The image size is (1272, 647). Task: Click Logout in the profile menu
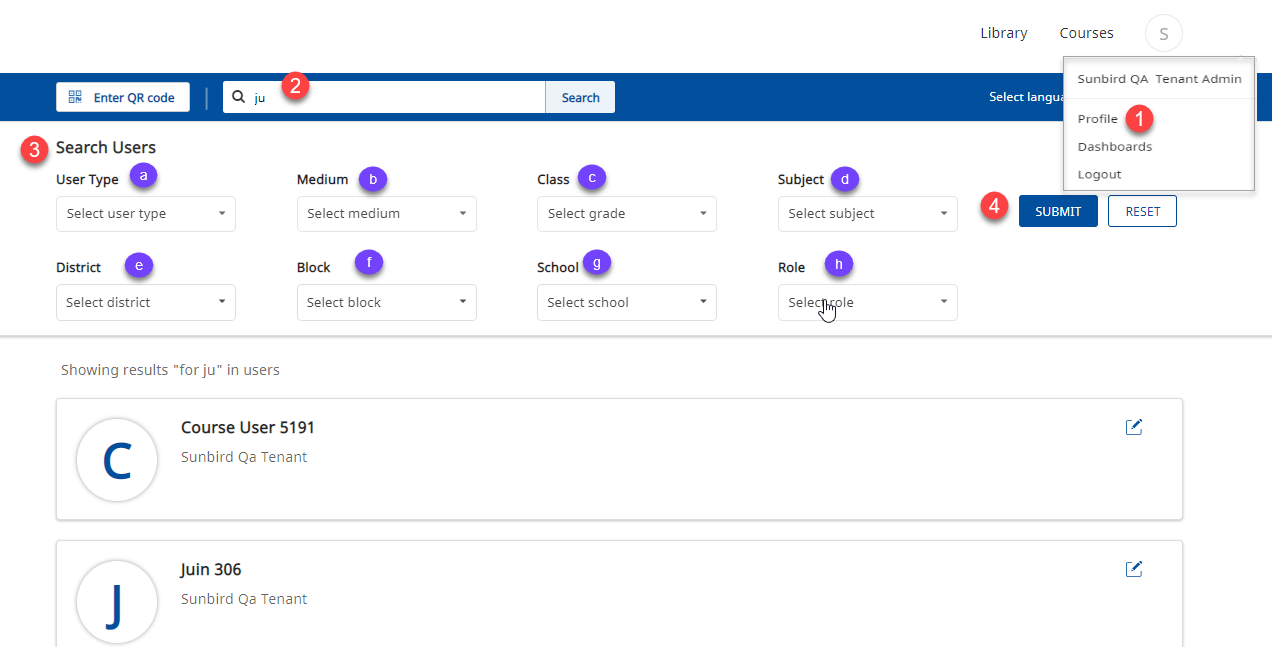[x=1099, y=173]
